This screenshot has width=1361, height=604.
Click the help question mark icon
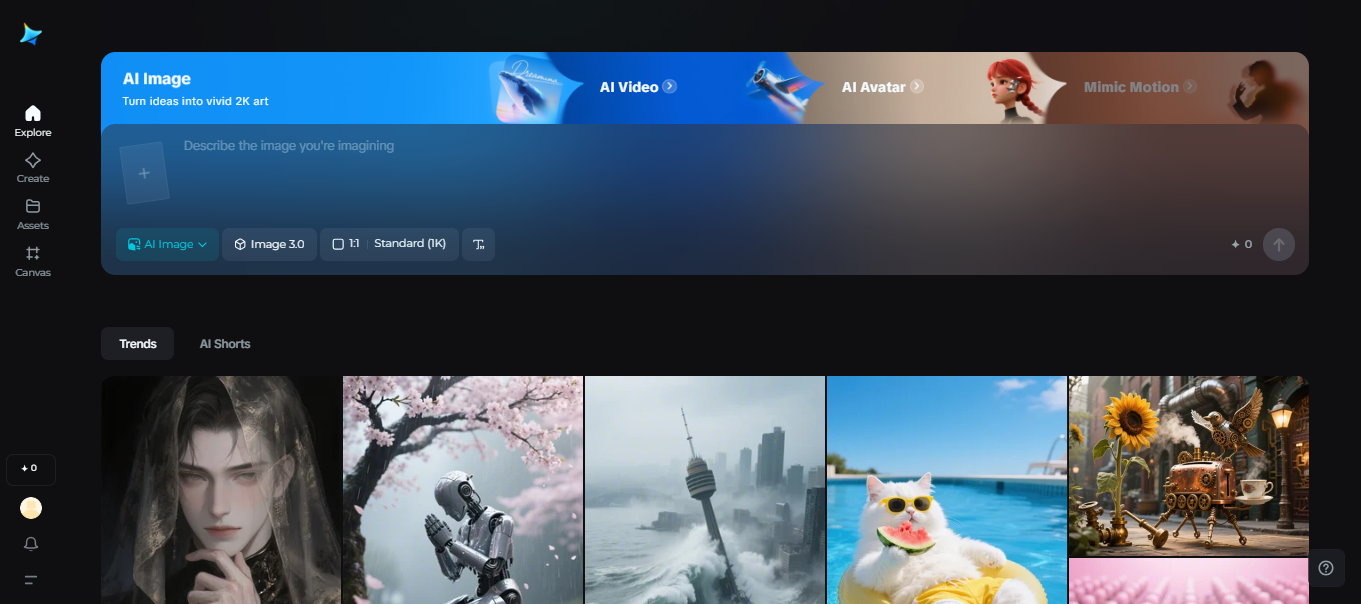point(1325,567)
